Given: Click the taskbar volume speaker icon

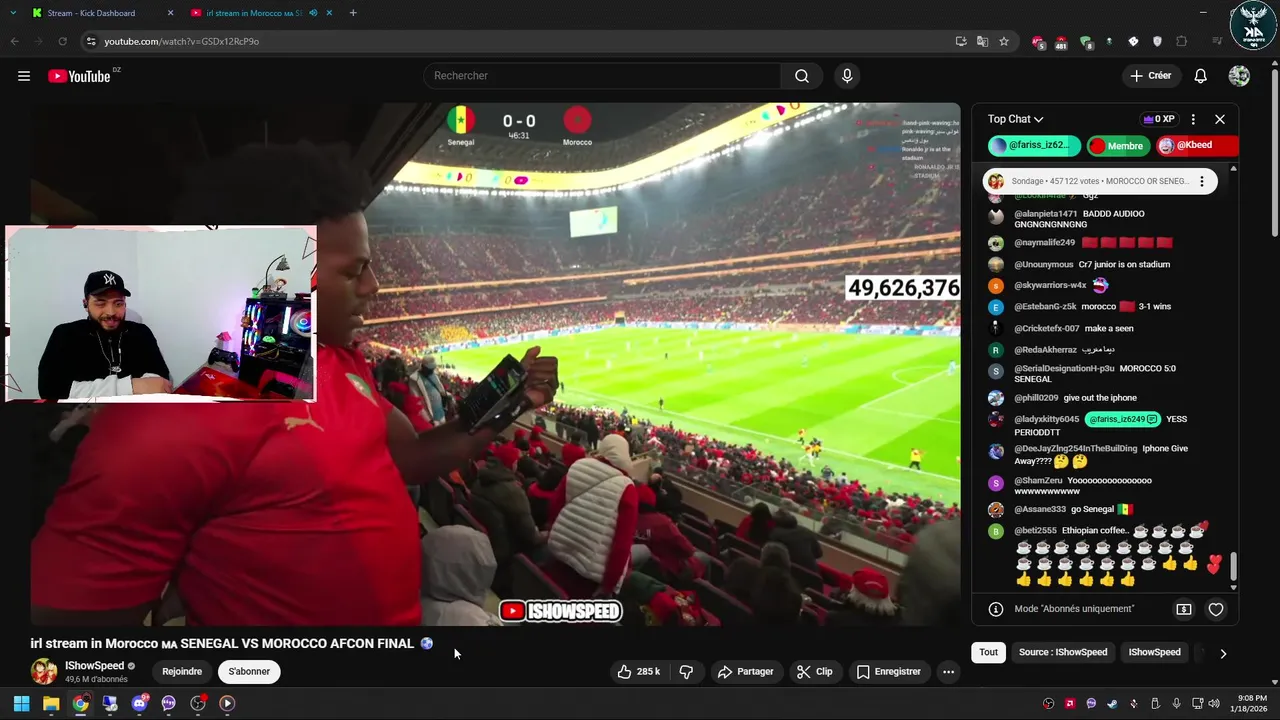Looking at the screenshot, I should (1213, 703).
